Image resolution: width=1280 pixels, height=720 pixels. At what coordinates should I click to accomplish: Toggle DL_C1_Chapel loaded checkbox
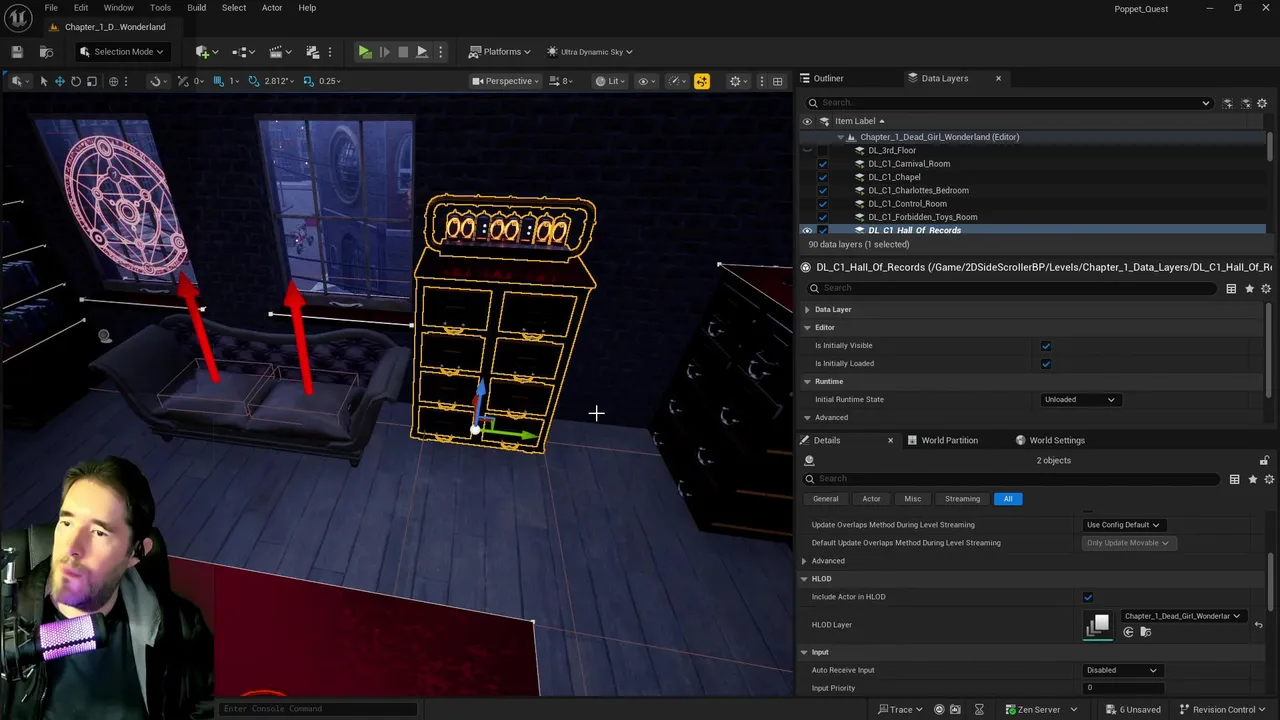(823, 177)
